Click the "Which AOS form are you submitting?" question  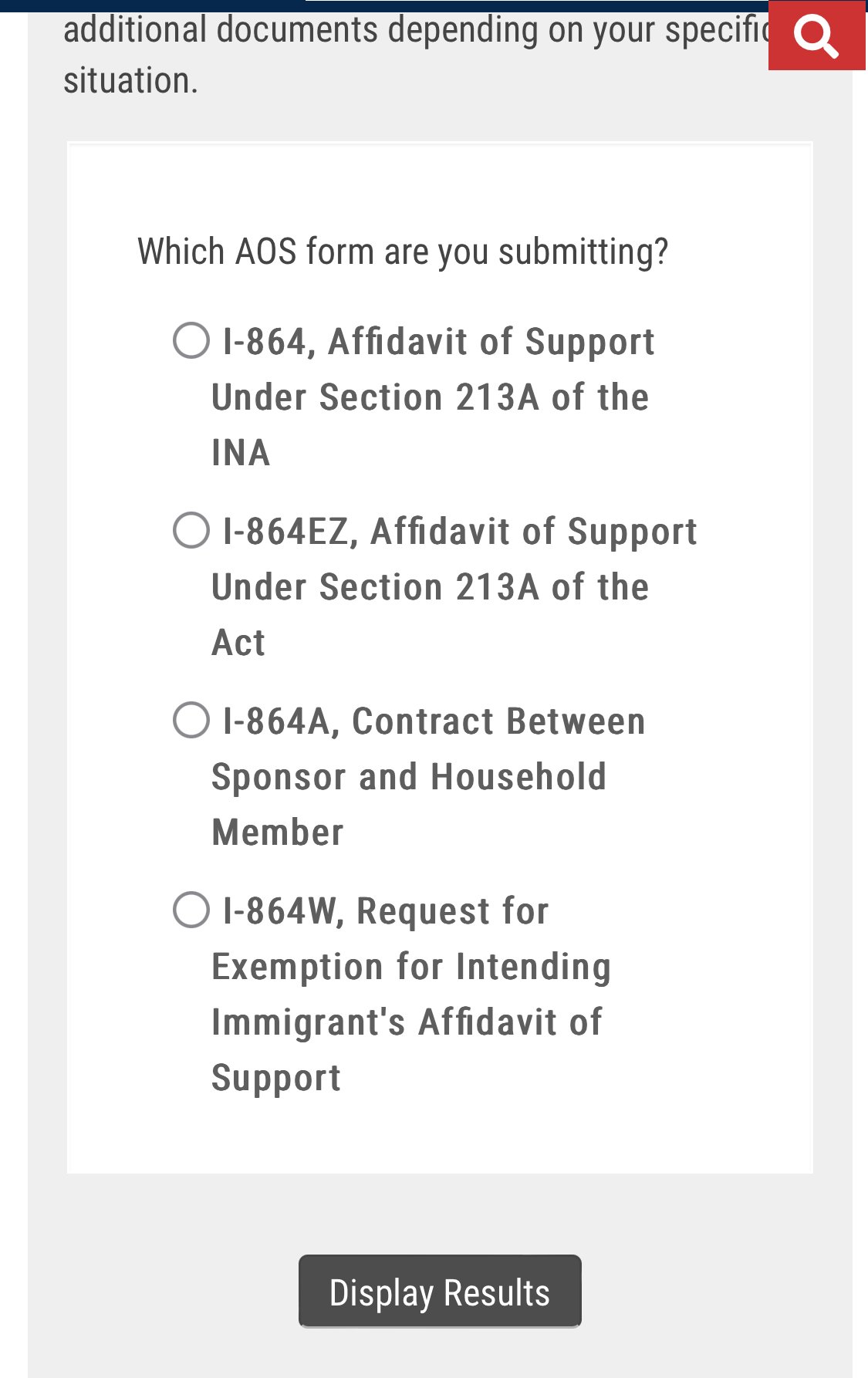pos(403,252)
